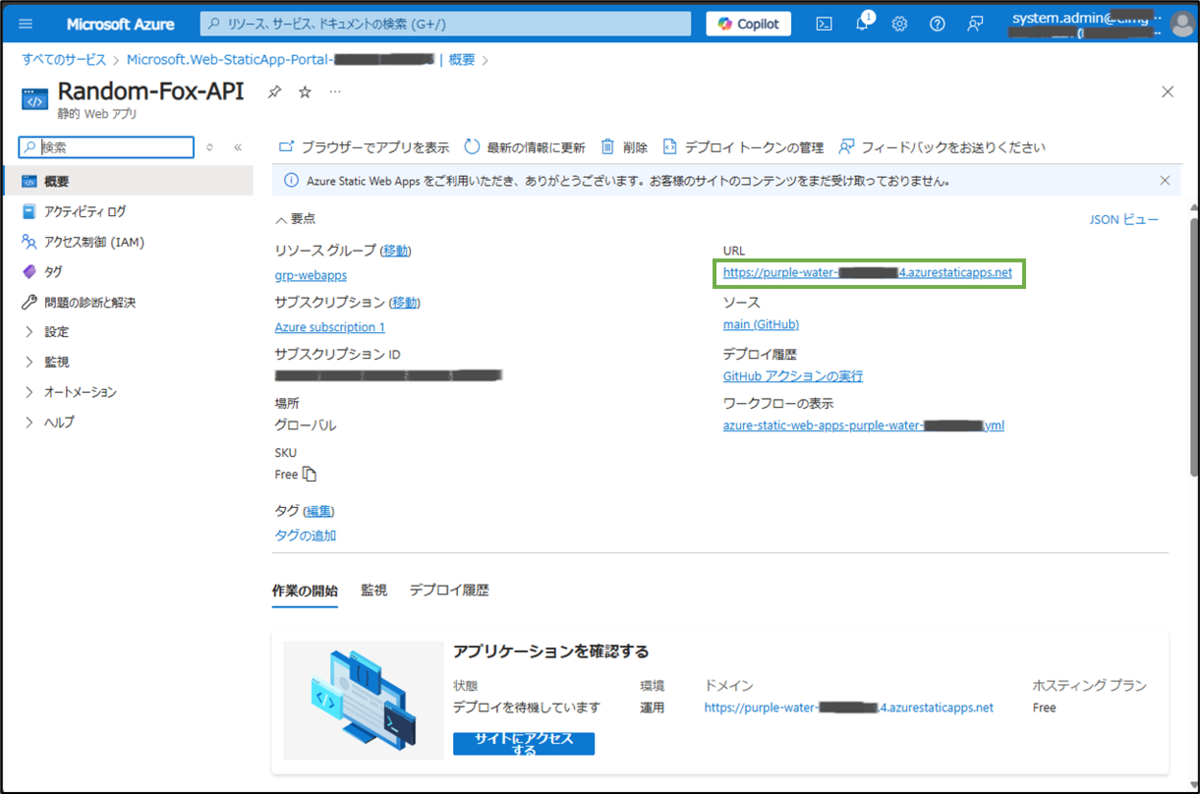Open GitHub アクションの実行
1200x794 pixels.
793,376
